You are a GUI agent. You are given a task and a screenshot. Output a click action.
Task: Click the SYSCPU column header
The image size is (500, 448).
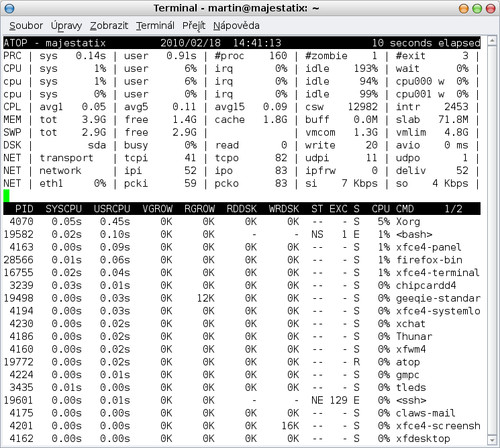64,209
